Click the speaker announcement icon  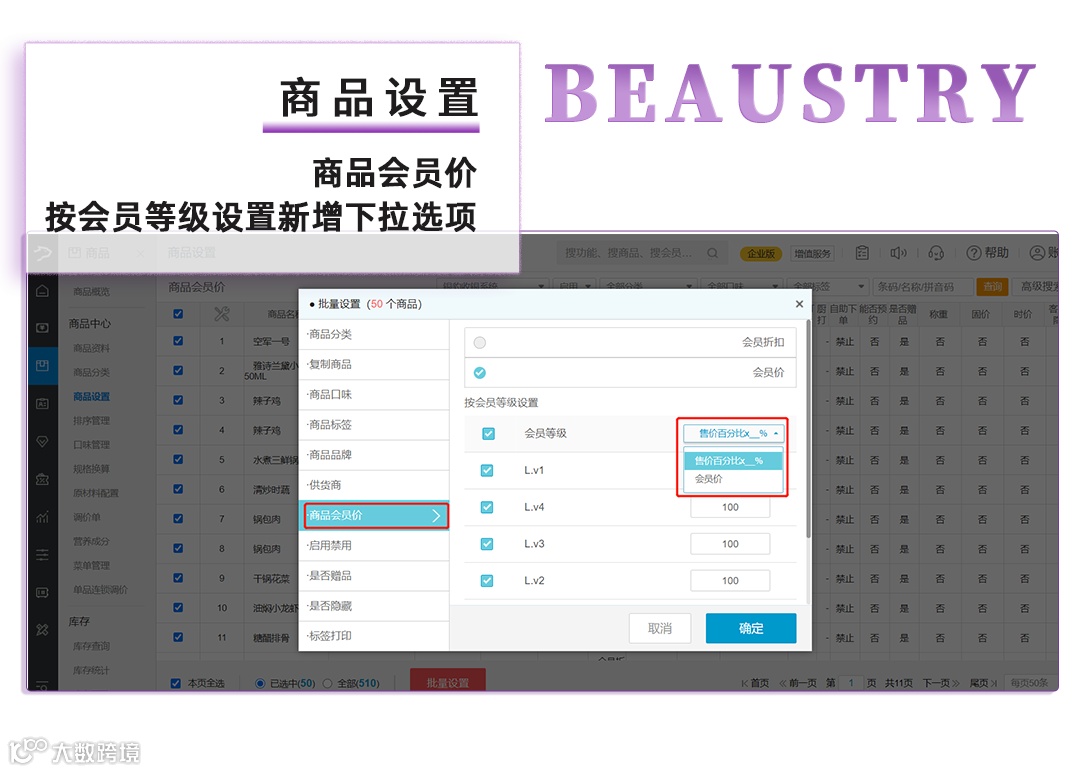898,253
